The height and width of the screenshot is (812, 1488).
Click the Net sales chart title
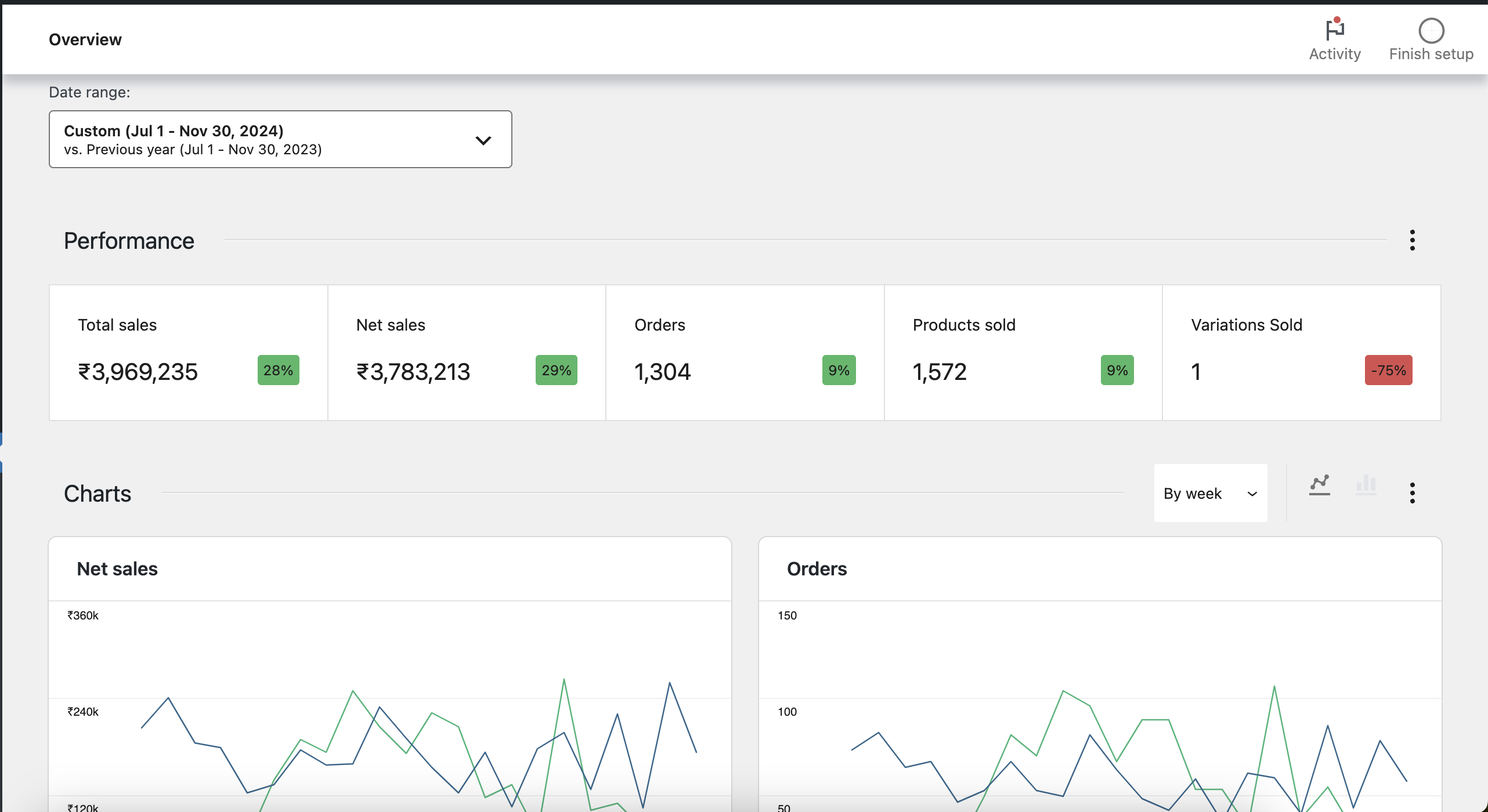[x=117, y=569]
